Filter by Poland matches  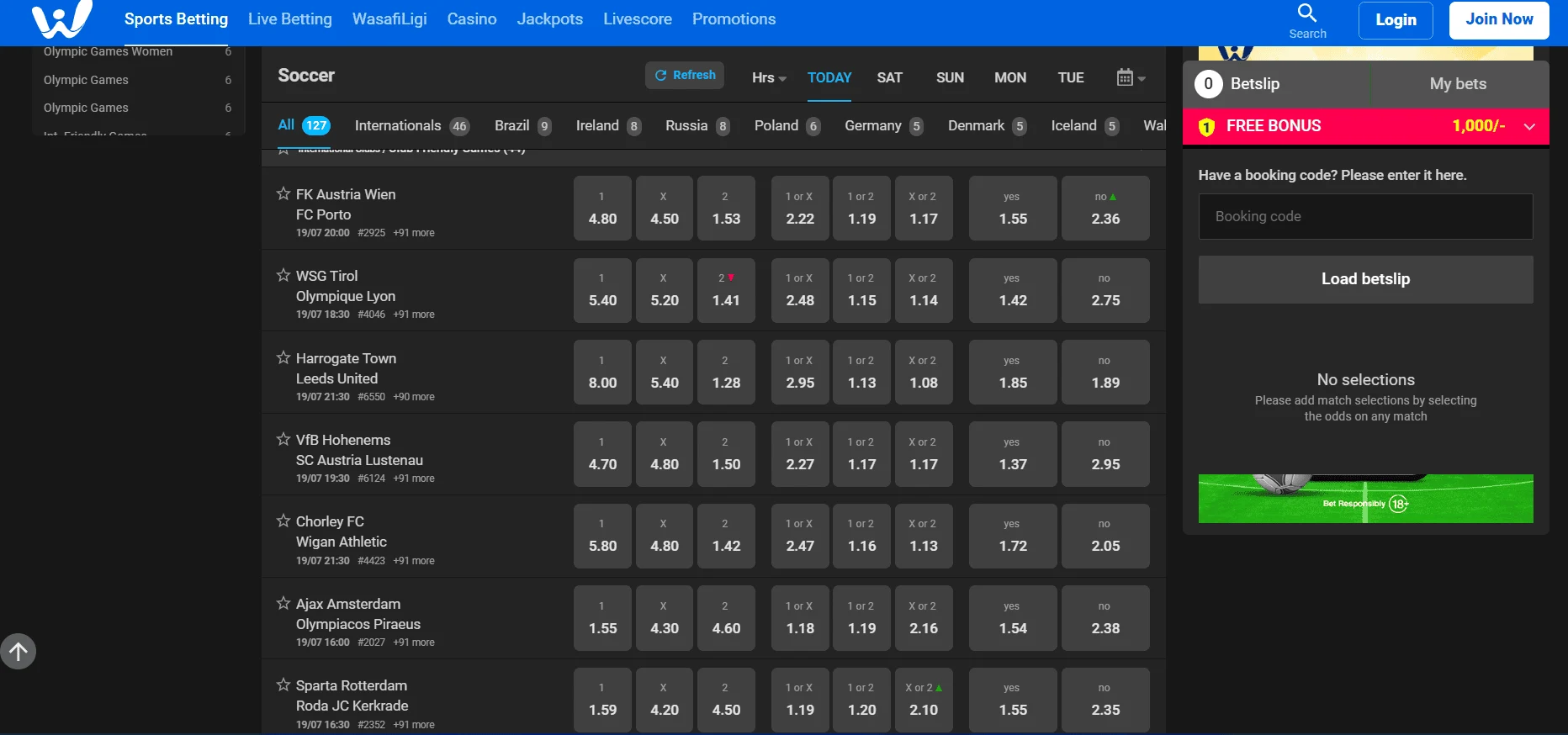tap(787, 125)
